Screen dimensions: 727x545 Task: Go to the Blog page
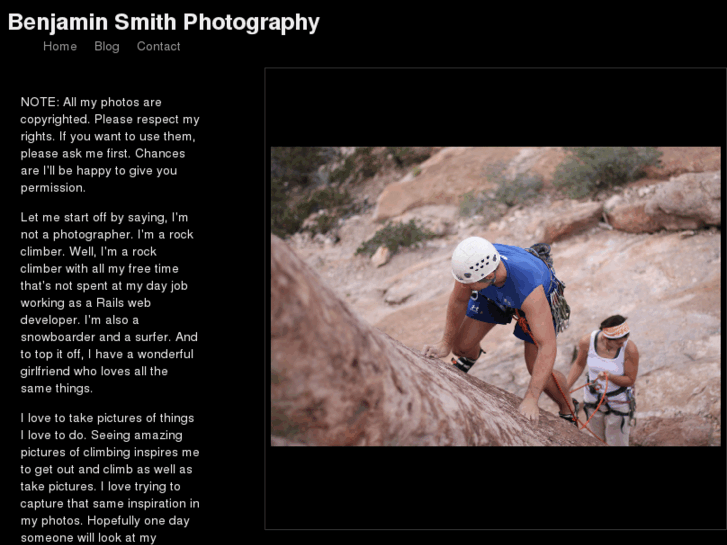pyautogui.click(x=107, y=46)
